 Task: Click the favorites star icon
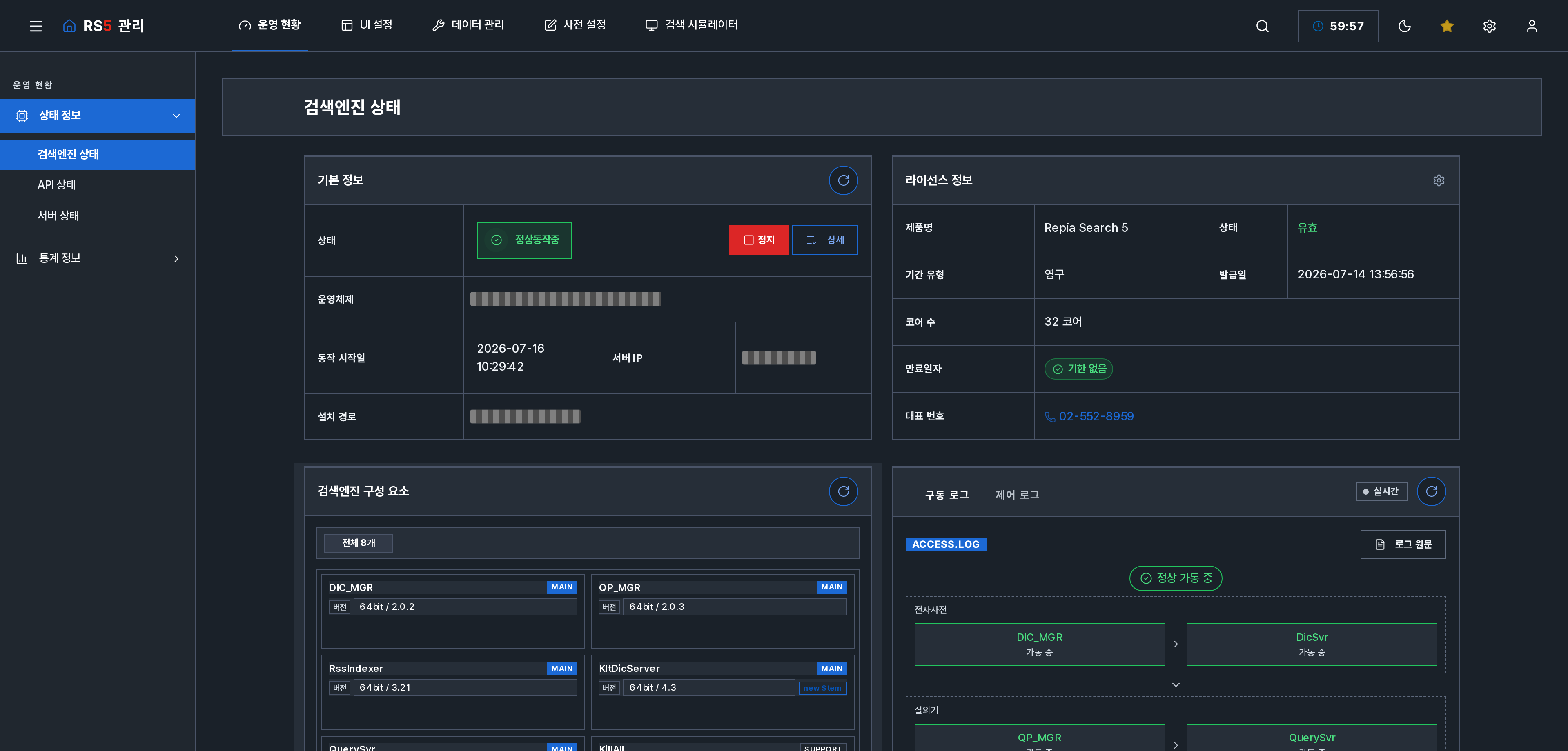coord(1447,26)
